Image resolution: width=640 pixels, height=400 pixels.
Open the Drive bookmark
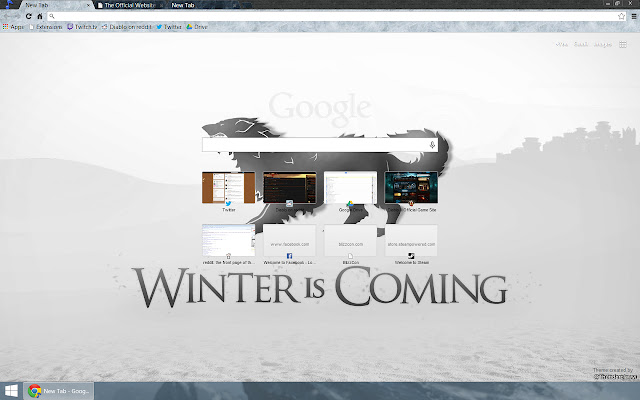click(x=197, y=27)
